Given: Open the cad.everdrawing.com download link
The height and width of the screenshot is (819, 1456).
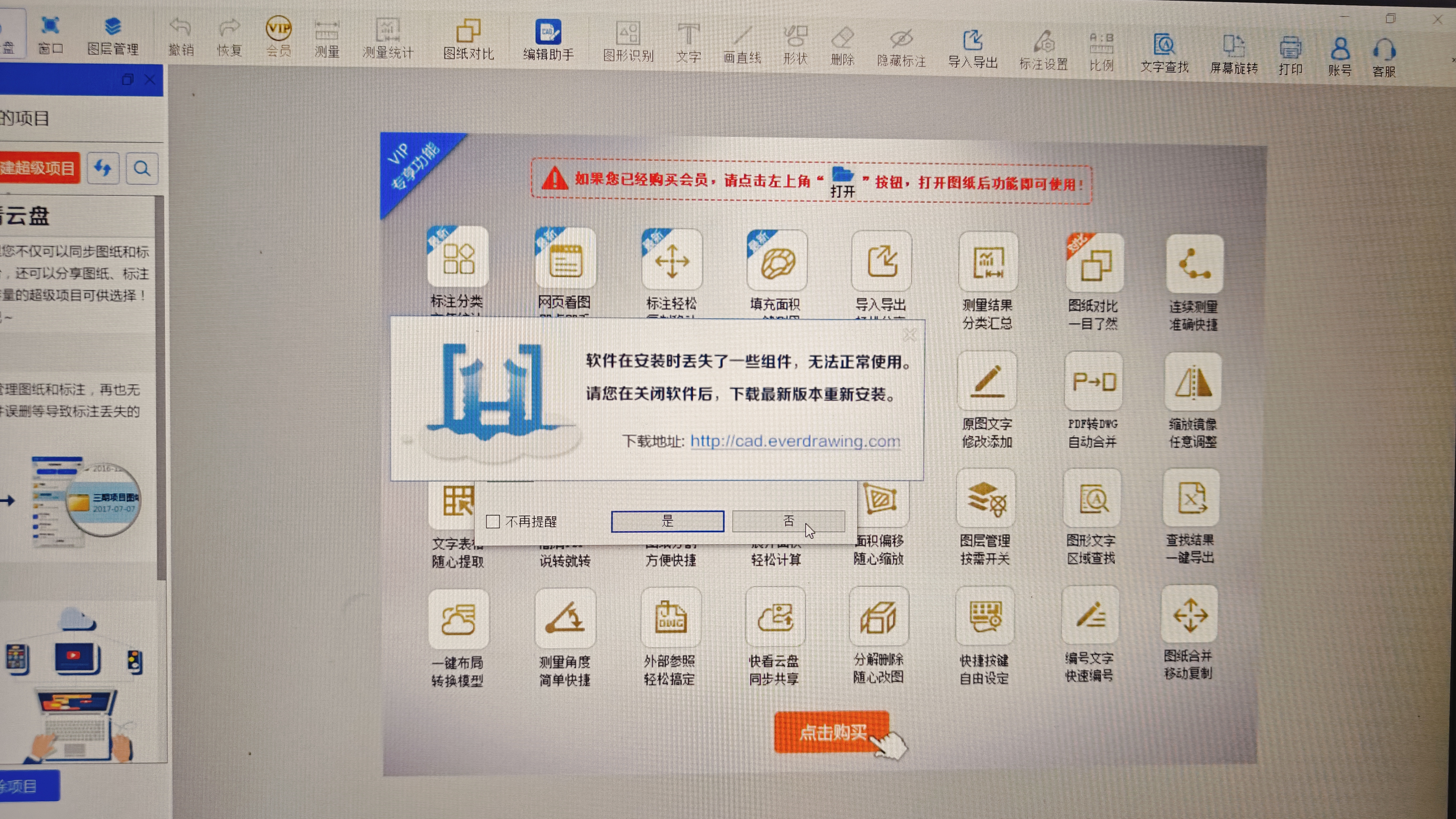Looking at the screenshot, I should coord(795,441).
